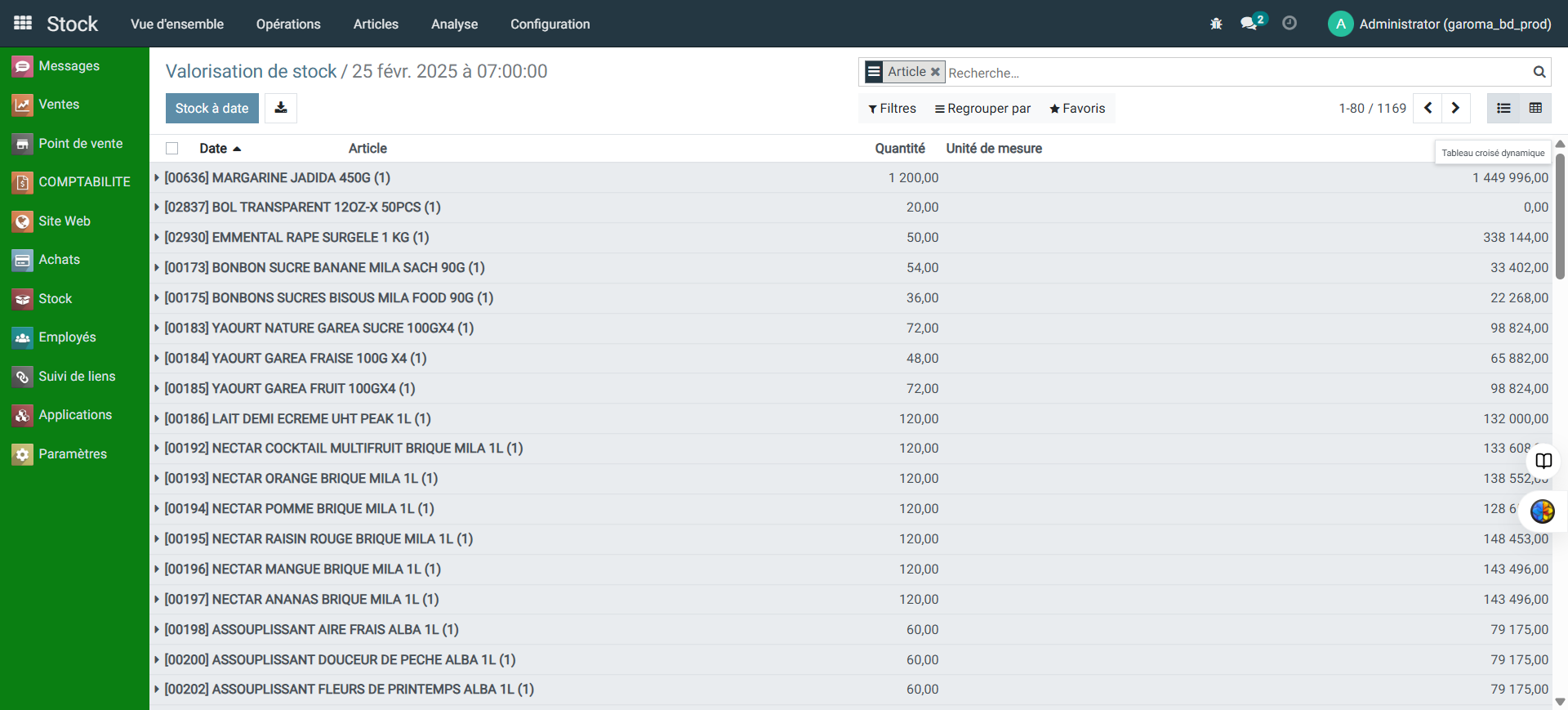Open the activities clock icon
The height and width of the screenshot is (710, 1568).
1290,24
